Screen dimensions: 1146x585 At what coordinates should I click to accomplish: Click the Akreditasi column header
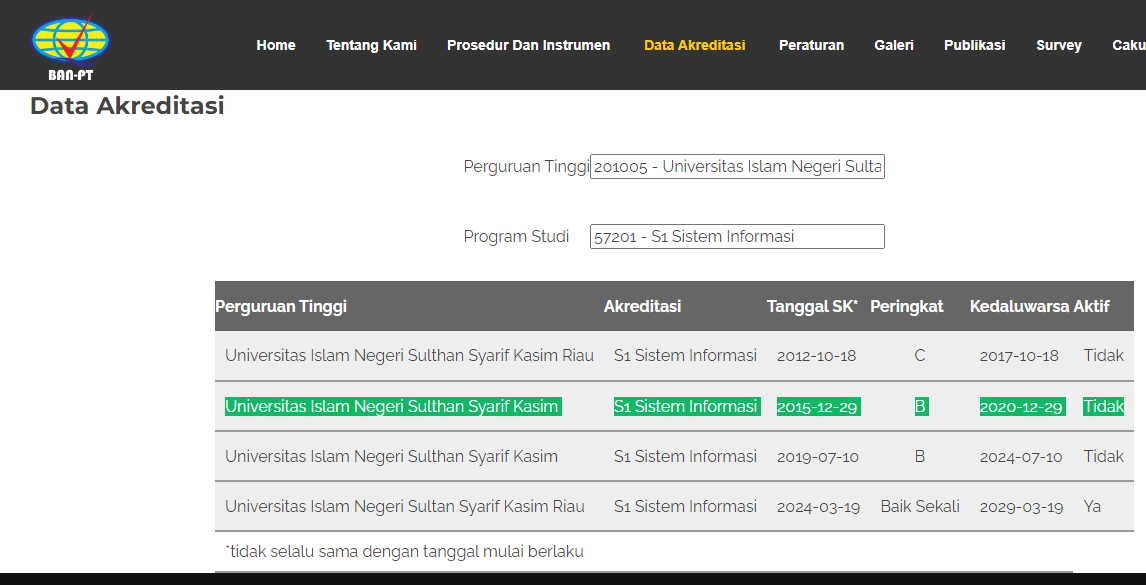[642, 306]
